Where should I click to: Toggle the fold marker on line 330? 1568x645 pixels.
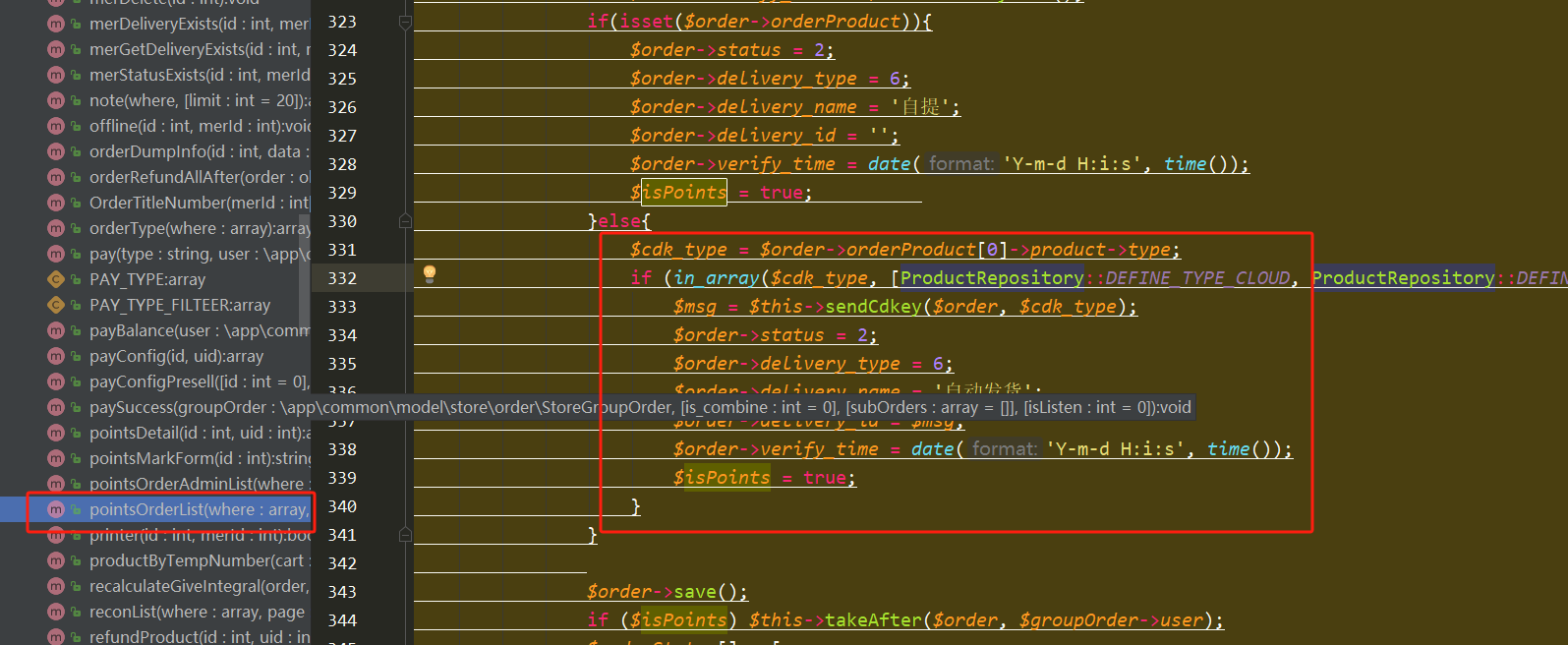[405, 221]
